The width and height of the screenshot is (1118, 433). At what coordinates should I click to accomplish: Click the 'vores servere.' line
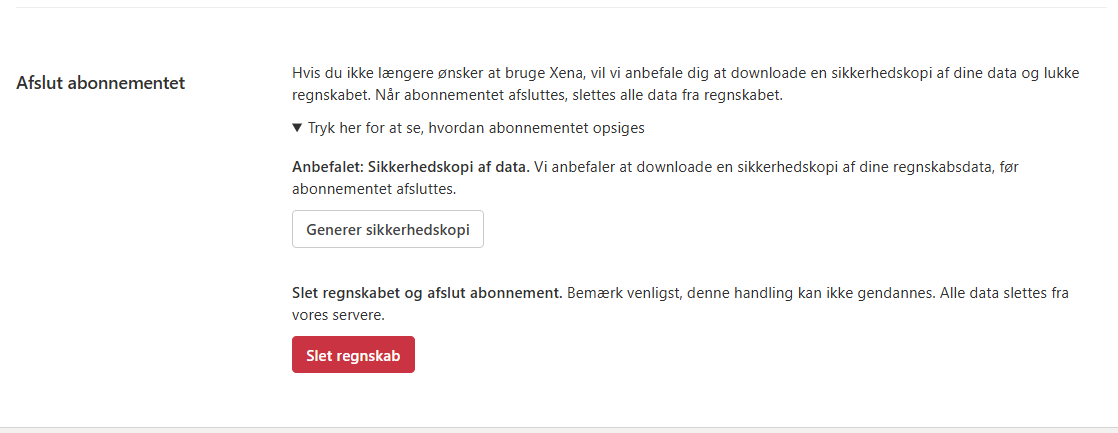338,314
